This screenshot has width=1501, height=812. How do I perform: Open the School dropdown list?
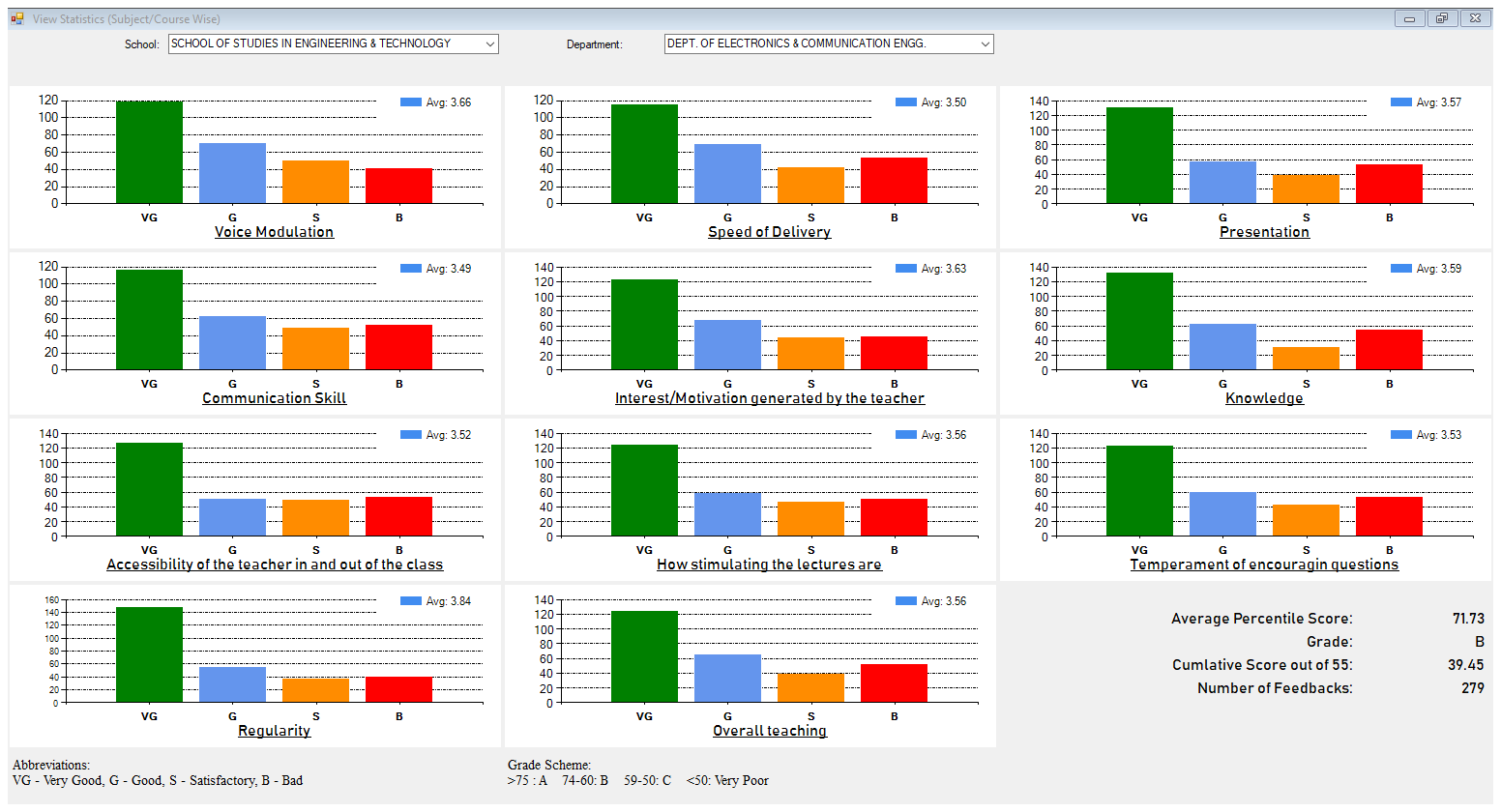(489, 44)
